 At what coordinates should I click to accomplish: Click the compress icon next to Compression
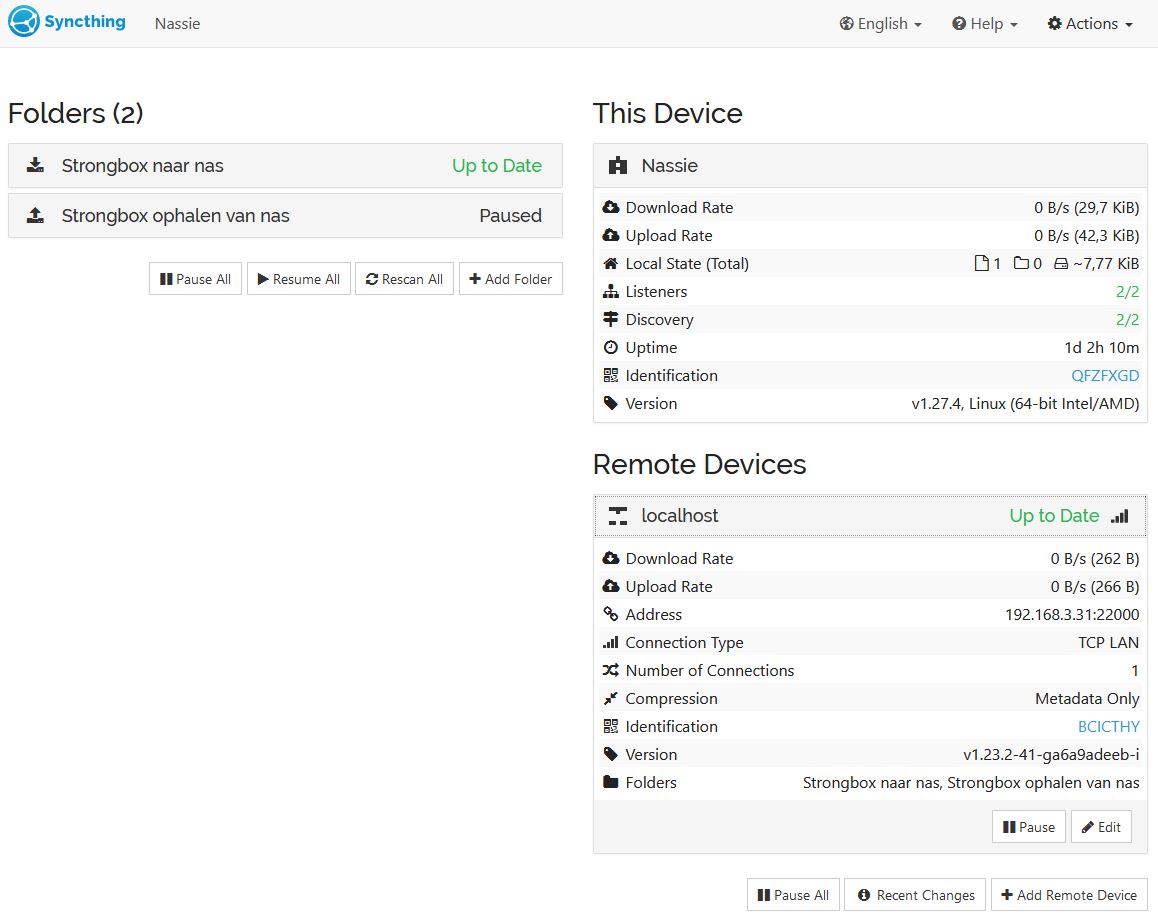(611, 698)
